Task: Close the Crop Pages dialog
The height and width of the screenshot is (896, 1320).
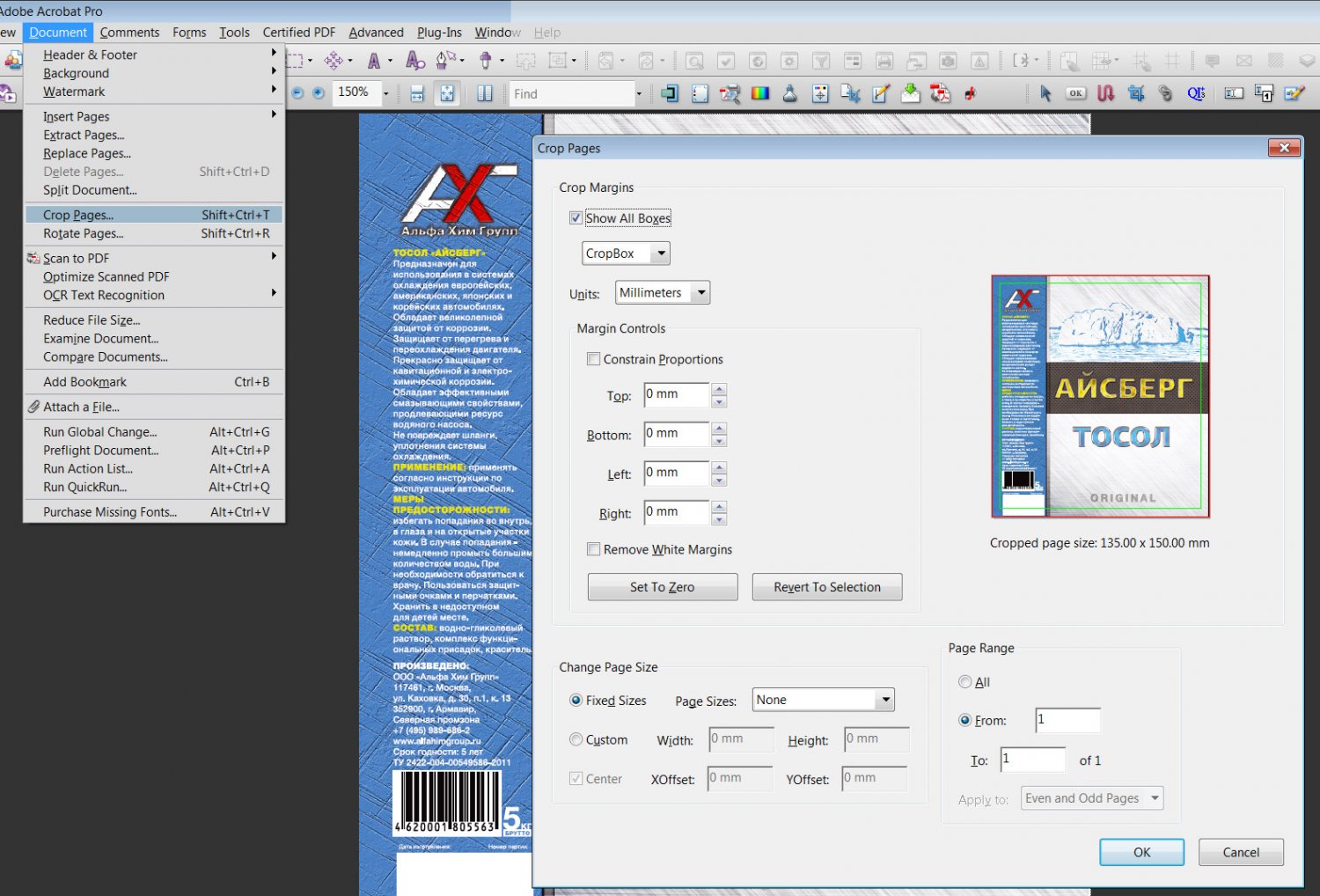Action: tap(1284, 148)
